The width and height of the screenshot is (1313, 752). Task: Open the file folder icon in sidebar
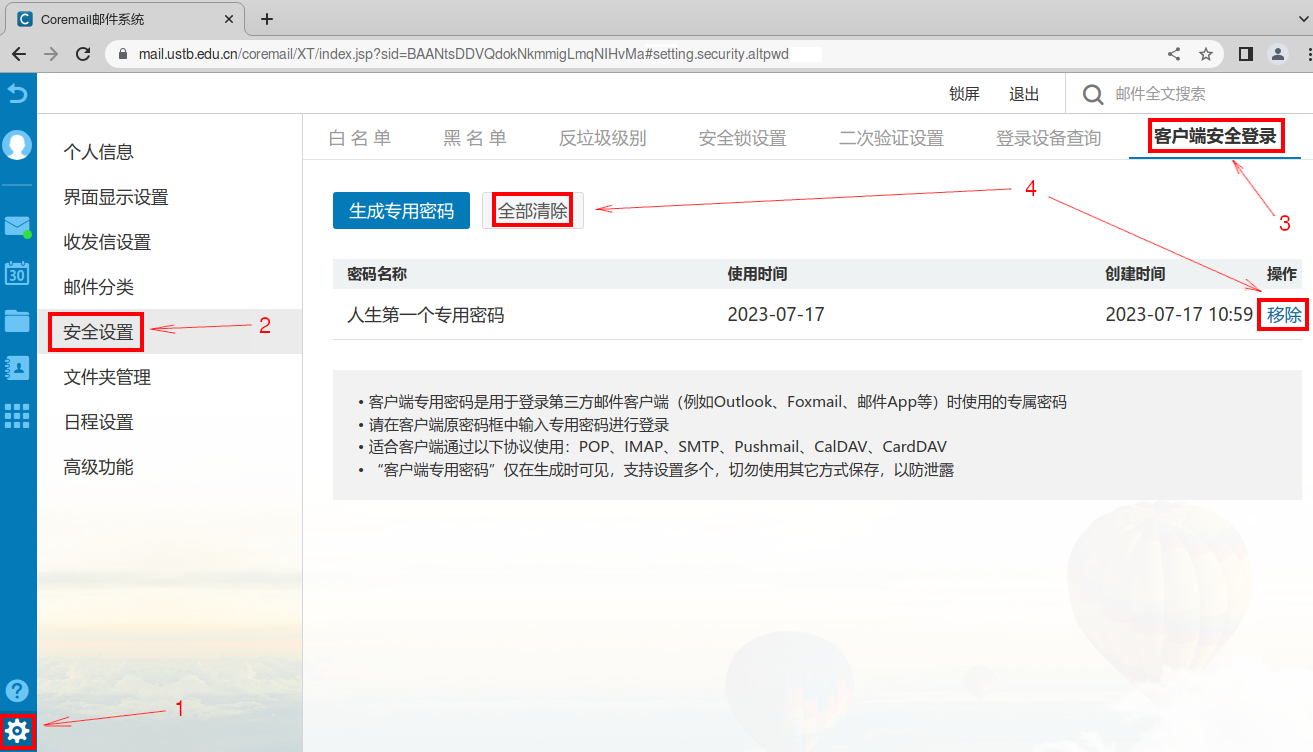[x=18, y=320]
